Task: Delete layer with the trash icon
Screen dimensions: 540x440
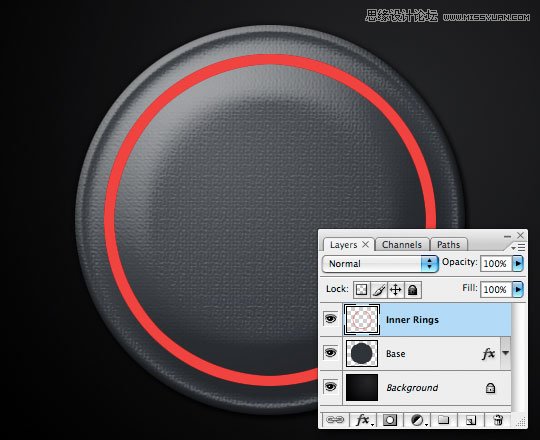Action: coord(498,420)
